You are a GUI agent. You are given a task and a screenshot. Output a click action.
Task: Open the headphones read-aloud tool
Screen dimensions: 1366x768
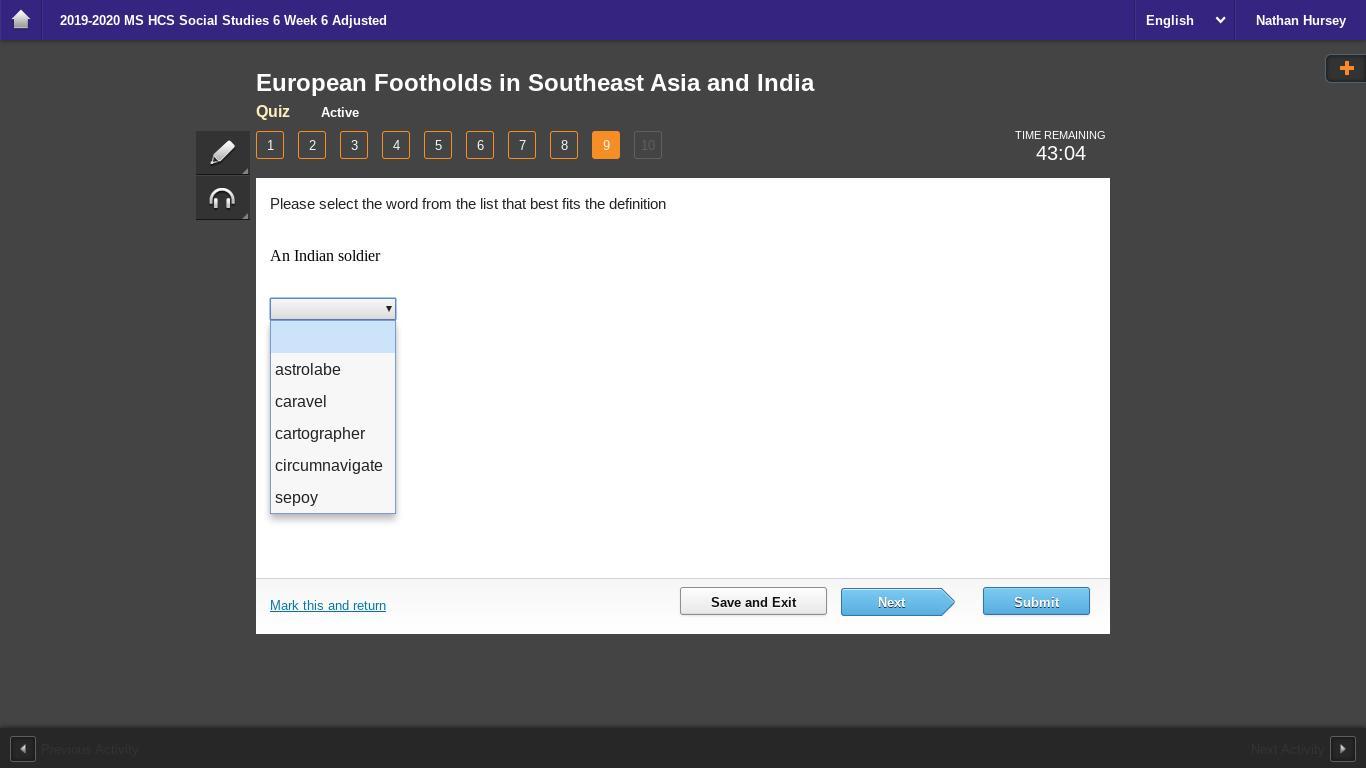tap(222, 198)
